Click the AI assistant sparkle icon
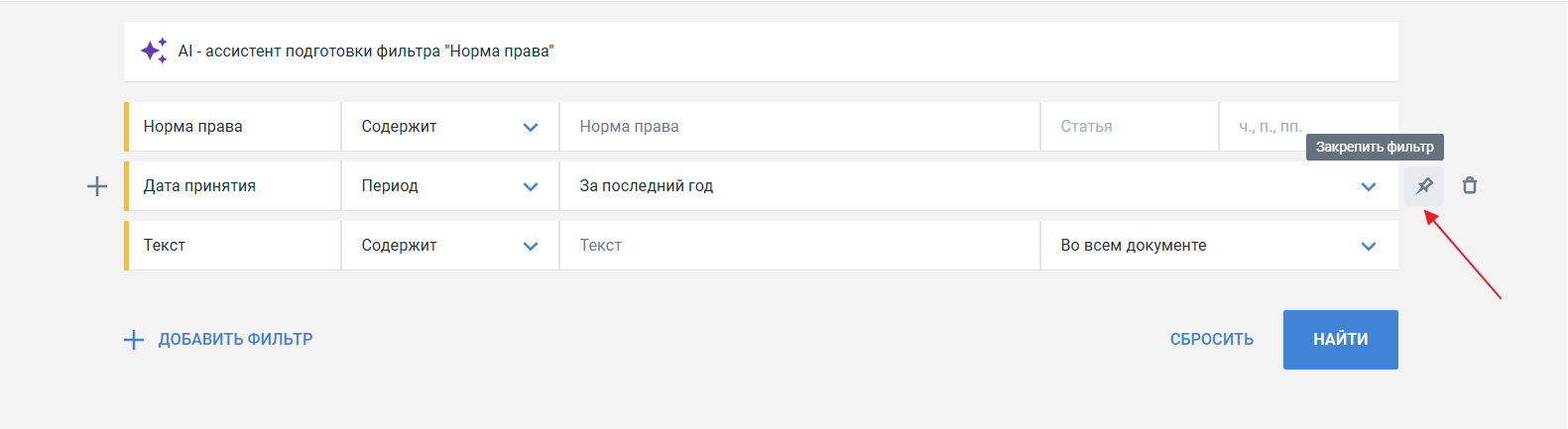Image resolution: width=1568 pixels, height=429 pixels. click(x=154, y=51)
